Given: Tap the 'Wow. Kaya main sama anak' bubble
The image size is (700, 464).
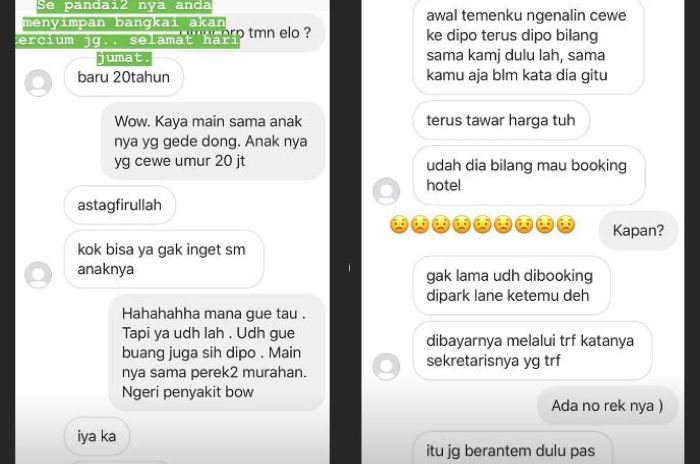Looking at the screenshot, I should click(x=212, y=141).
